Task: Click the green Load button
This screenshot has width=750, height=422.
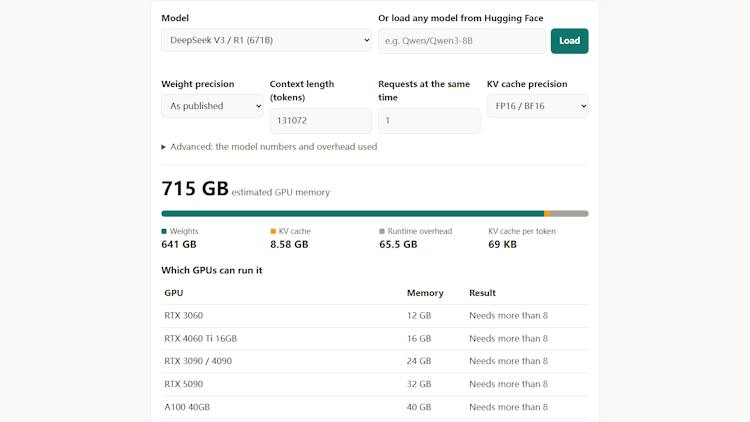Action: click(569, 41)
